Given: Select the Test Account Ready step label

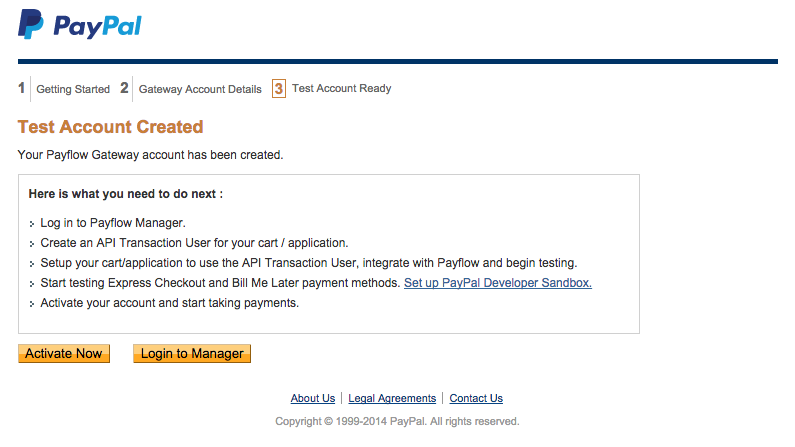Looking at the screenshot, I should pos(341,88).
